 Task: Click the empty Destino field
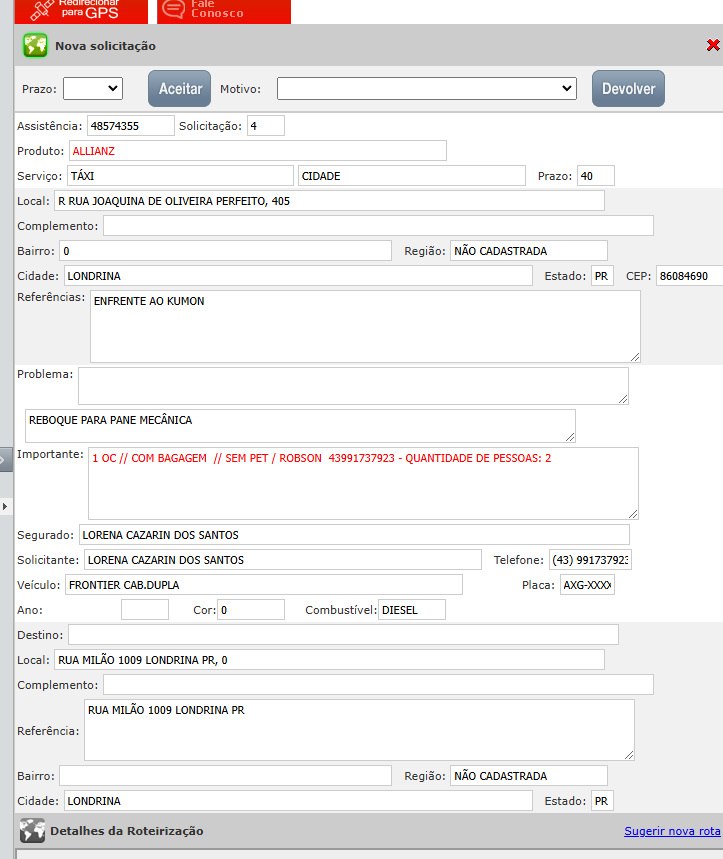pos(343,635)
